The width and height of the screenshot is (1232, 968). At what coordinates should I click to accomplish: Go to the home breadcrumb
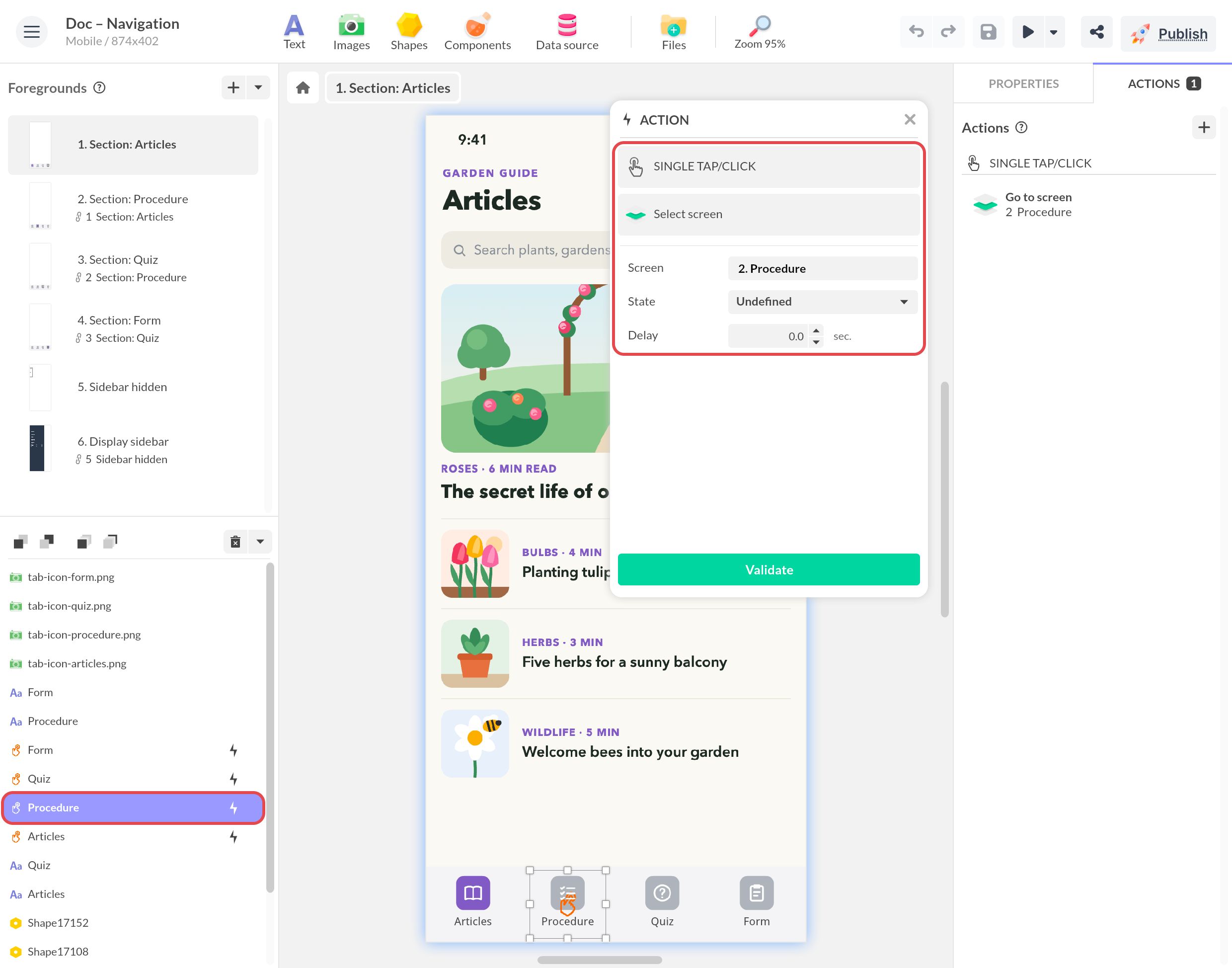pos(303,88)
